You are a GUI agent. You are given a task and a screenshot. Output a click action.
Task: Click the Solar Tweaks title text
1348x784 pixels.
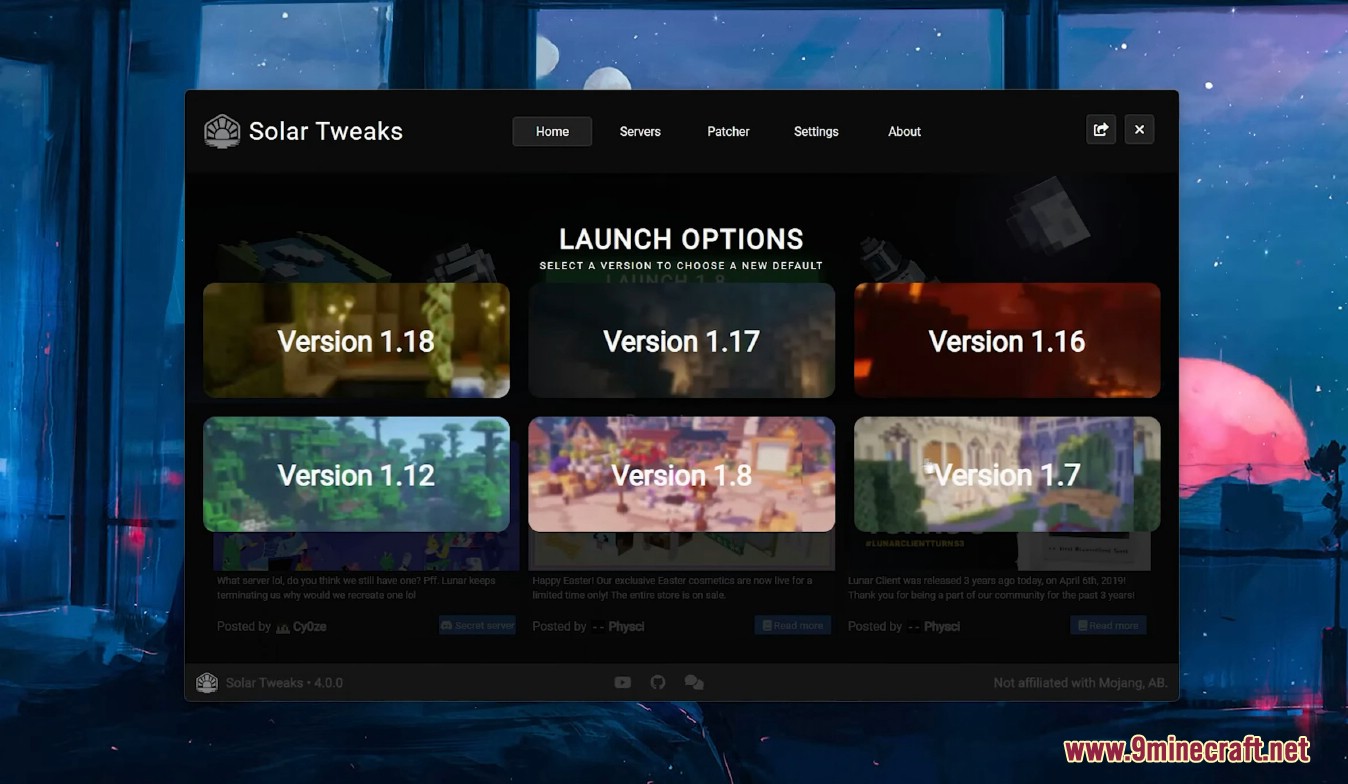click(325, 131)
